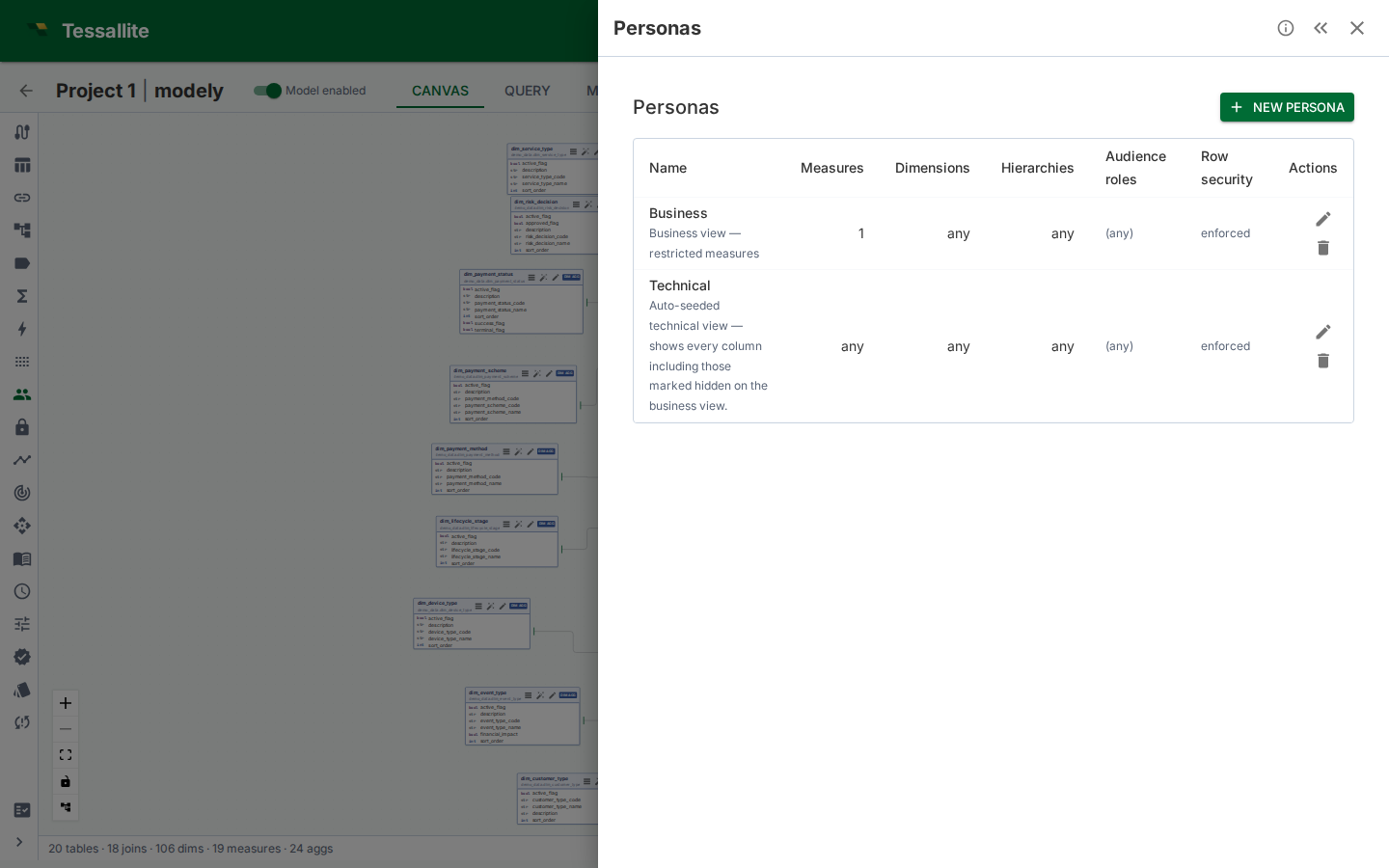Open the info icon in Personas header
Image resolution: width=1389 pixels, height=868 pixels.
(x=1286, y=28)
